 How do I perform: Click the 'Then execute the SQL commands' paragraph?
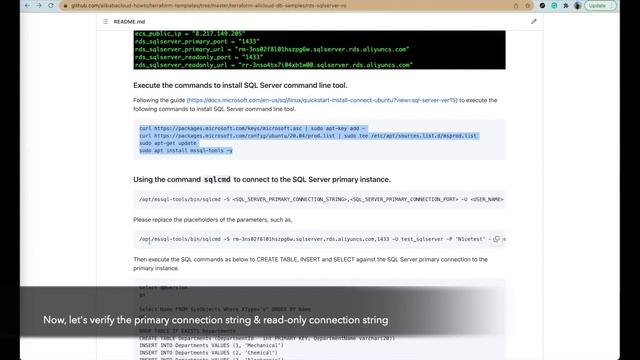click(310, 264)
